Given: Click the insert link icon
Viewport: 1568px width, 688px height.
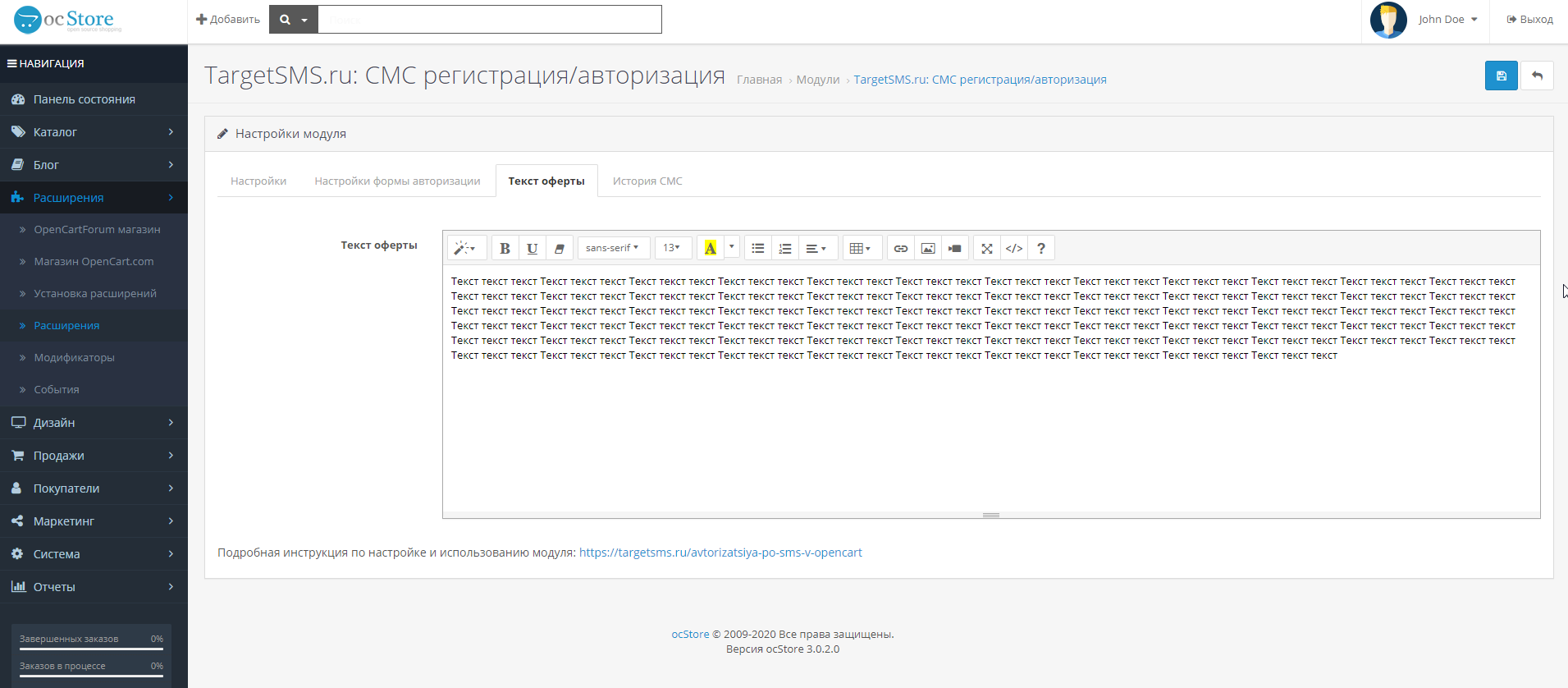Looking at the screenshot, I should pyautogui.click(x=901, y=248).
